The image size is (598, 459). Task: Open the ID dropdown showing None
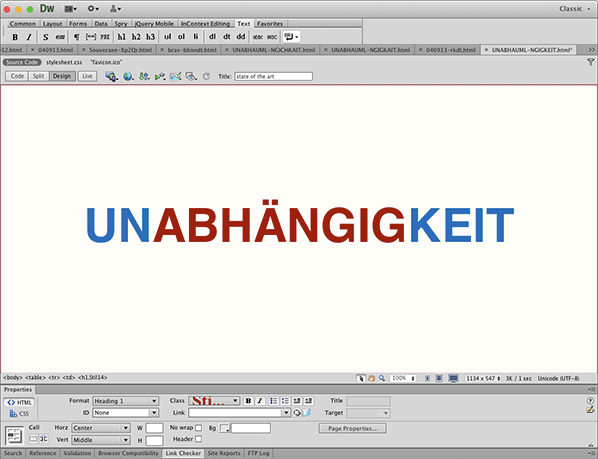click(125, 413)
